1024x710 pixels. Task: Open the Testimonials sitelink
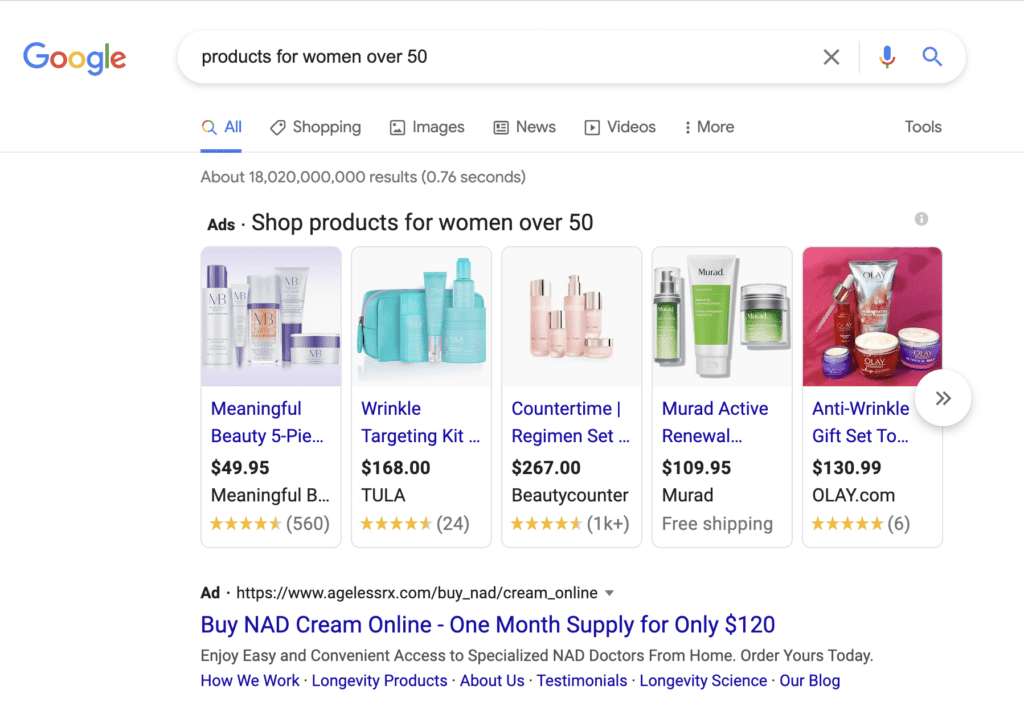pos(582,681)
